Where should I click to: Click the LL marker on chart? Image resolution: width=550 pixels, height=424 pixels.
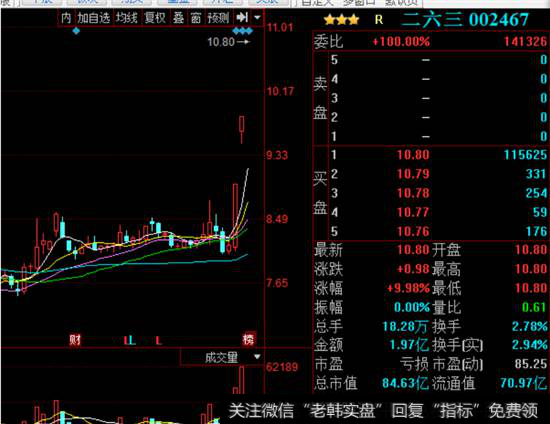point(130,340)
